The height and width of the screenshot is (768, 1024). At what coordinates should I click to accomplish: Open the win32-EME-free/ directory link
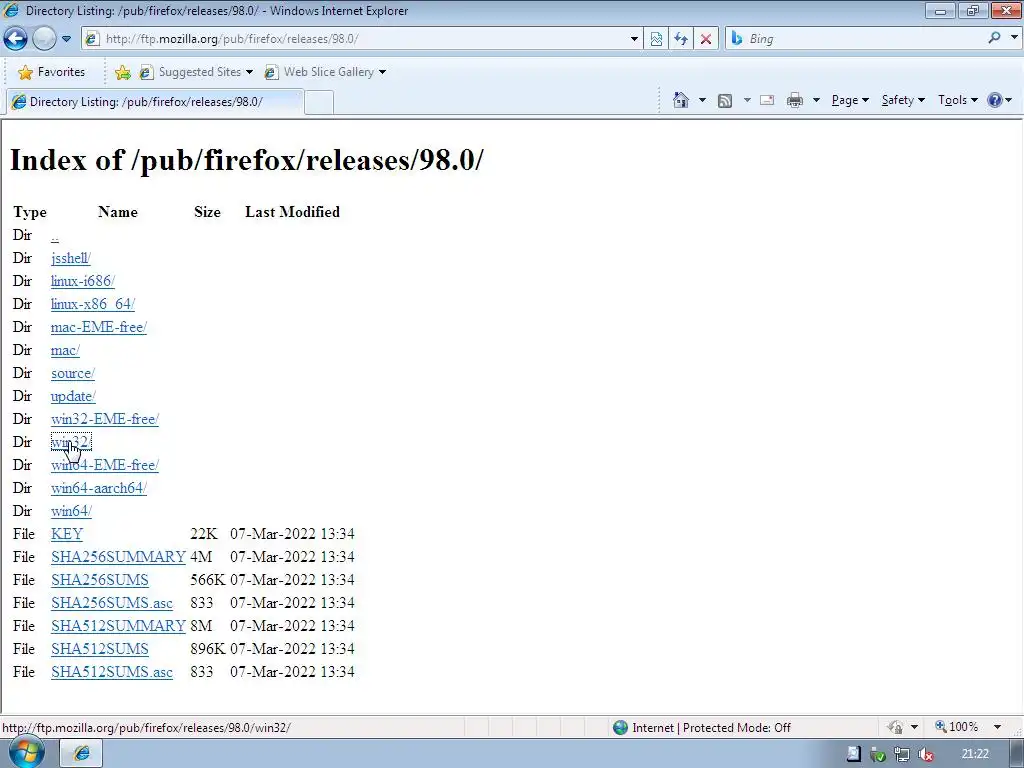104,419
